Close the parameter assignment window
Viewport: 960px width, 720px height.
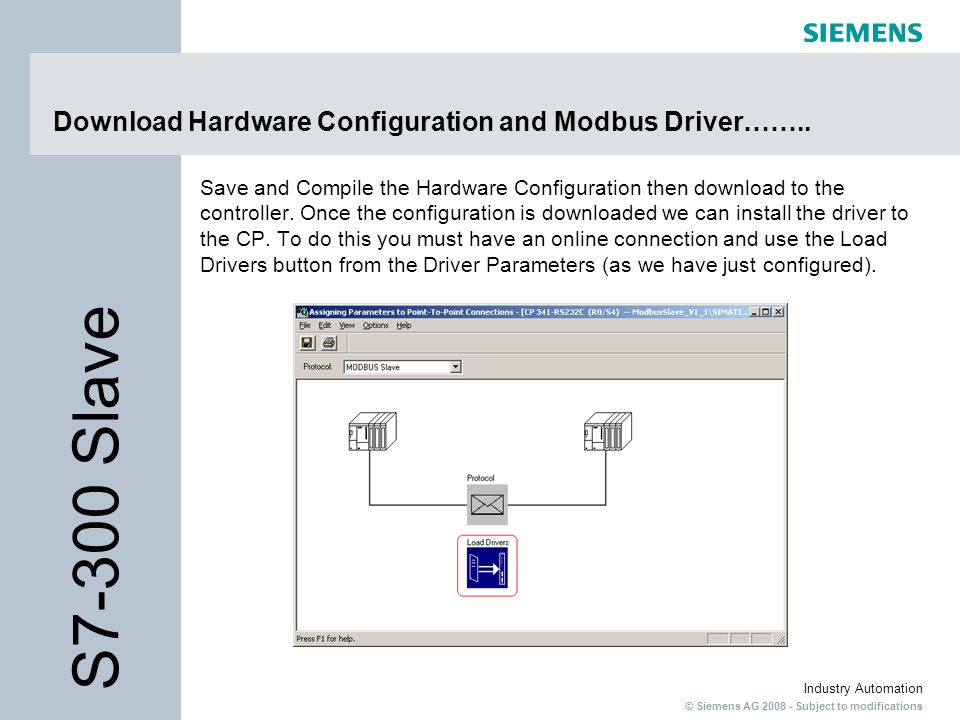click(778, 312)
